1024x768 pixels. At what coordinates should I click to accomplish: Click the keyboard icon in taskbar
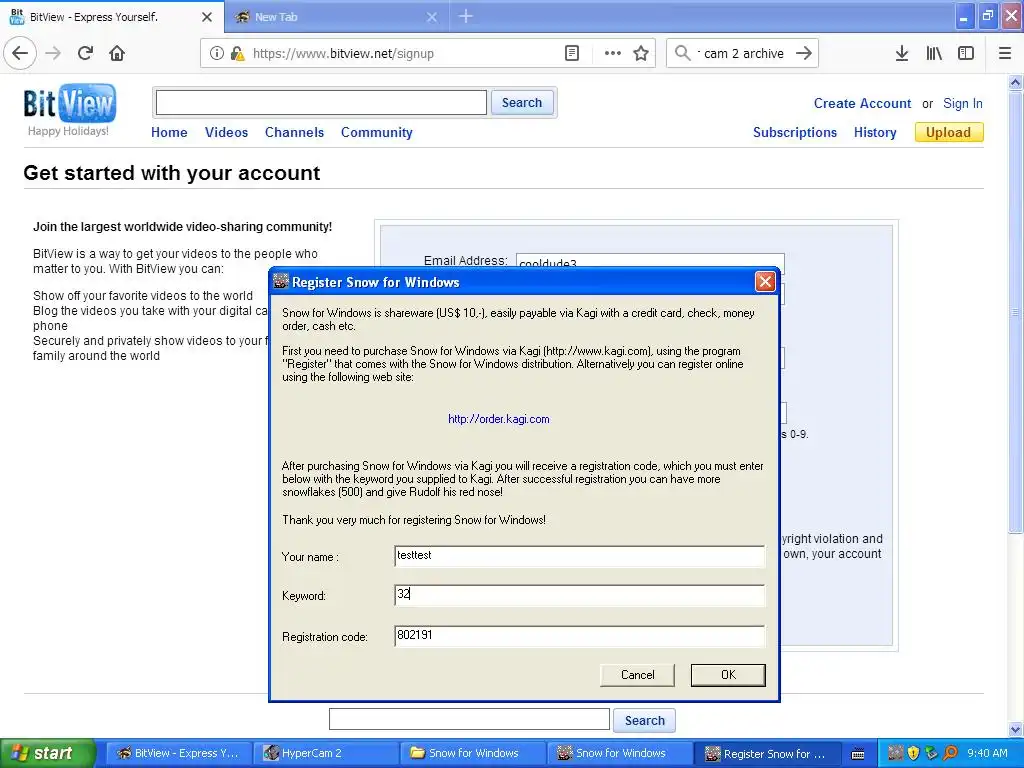pos(858,754)
